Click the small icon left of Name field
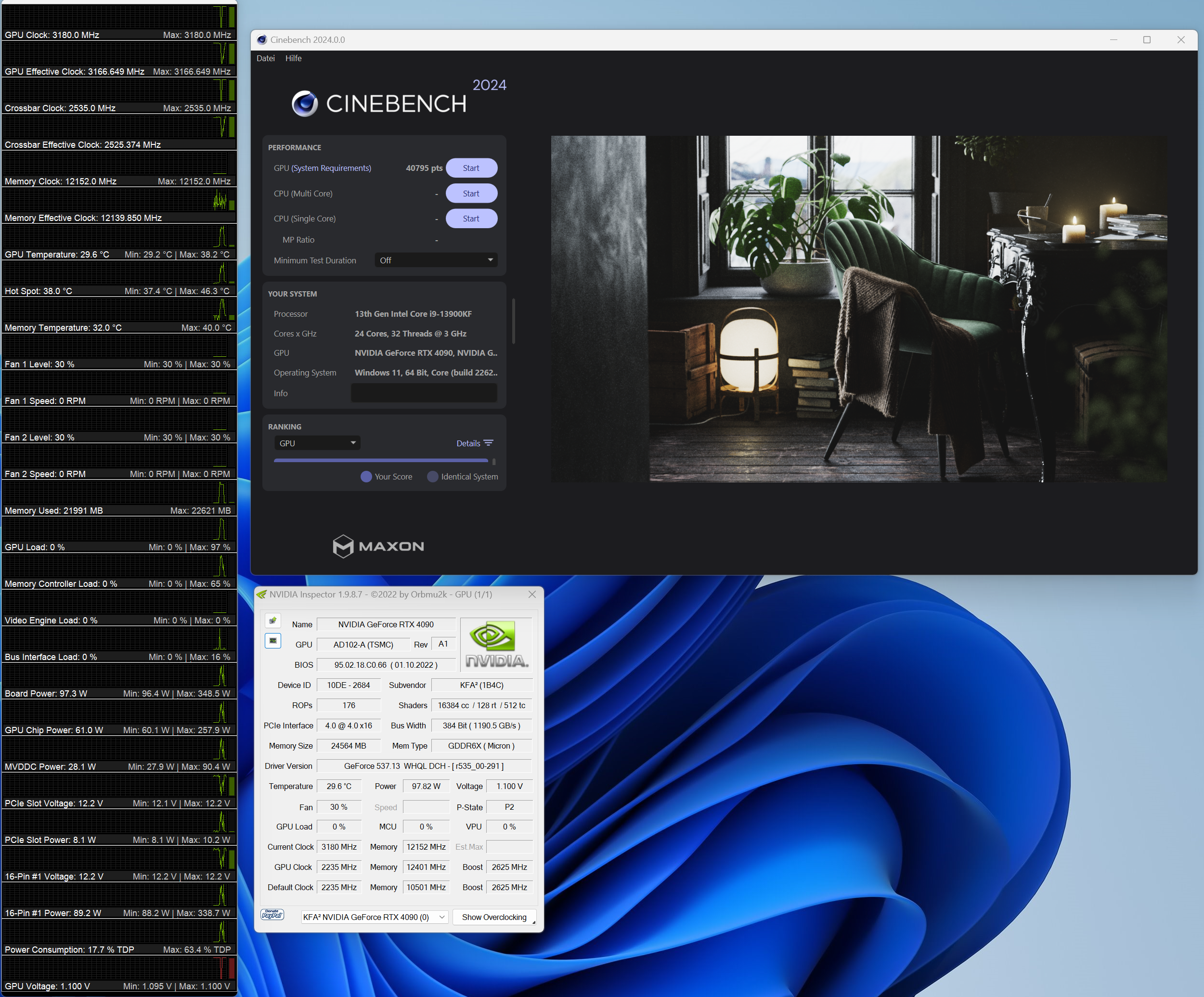1204x997 pixels. pyautogui.click(x=273, y=621)
